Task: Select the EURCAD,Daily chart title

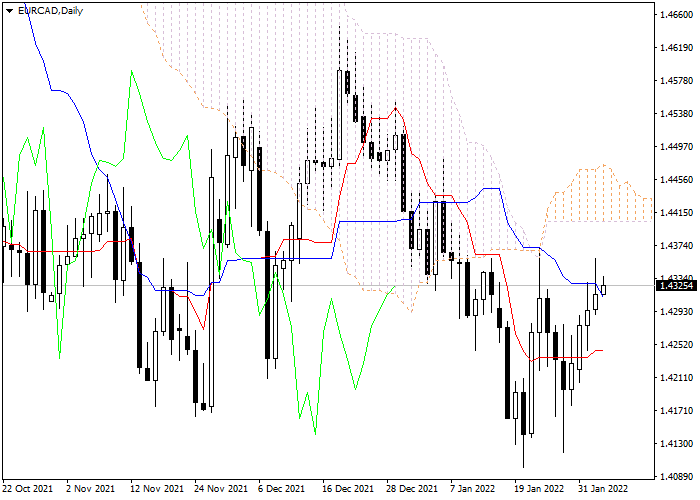Action: point(50,11)
